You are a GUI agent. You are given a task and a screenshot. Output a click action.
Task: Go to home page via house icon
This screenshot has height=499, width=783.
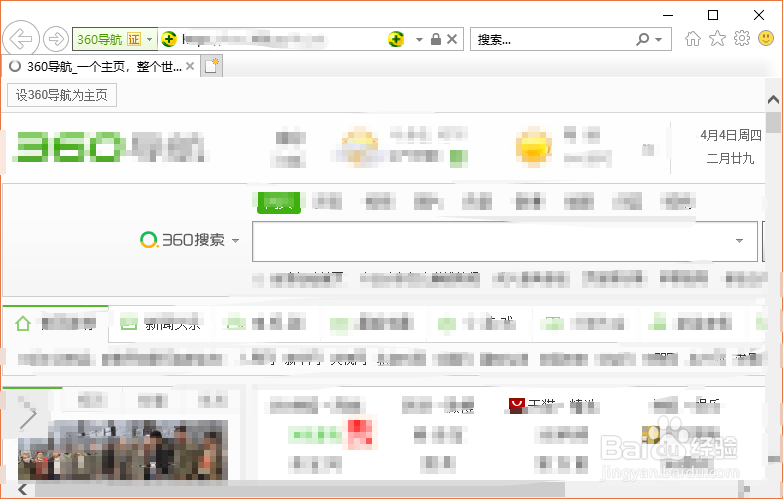[x=692, y=38]
